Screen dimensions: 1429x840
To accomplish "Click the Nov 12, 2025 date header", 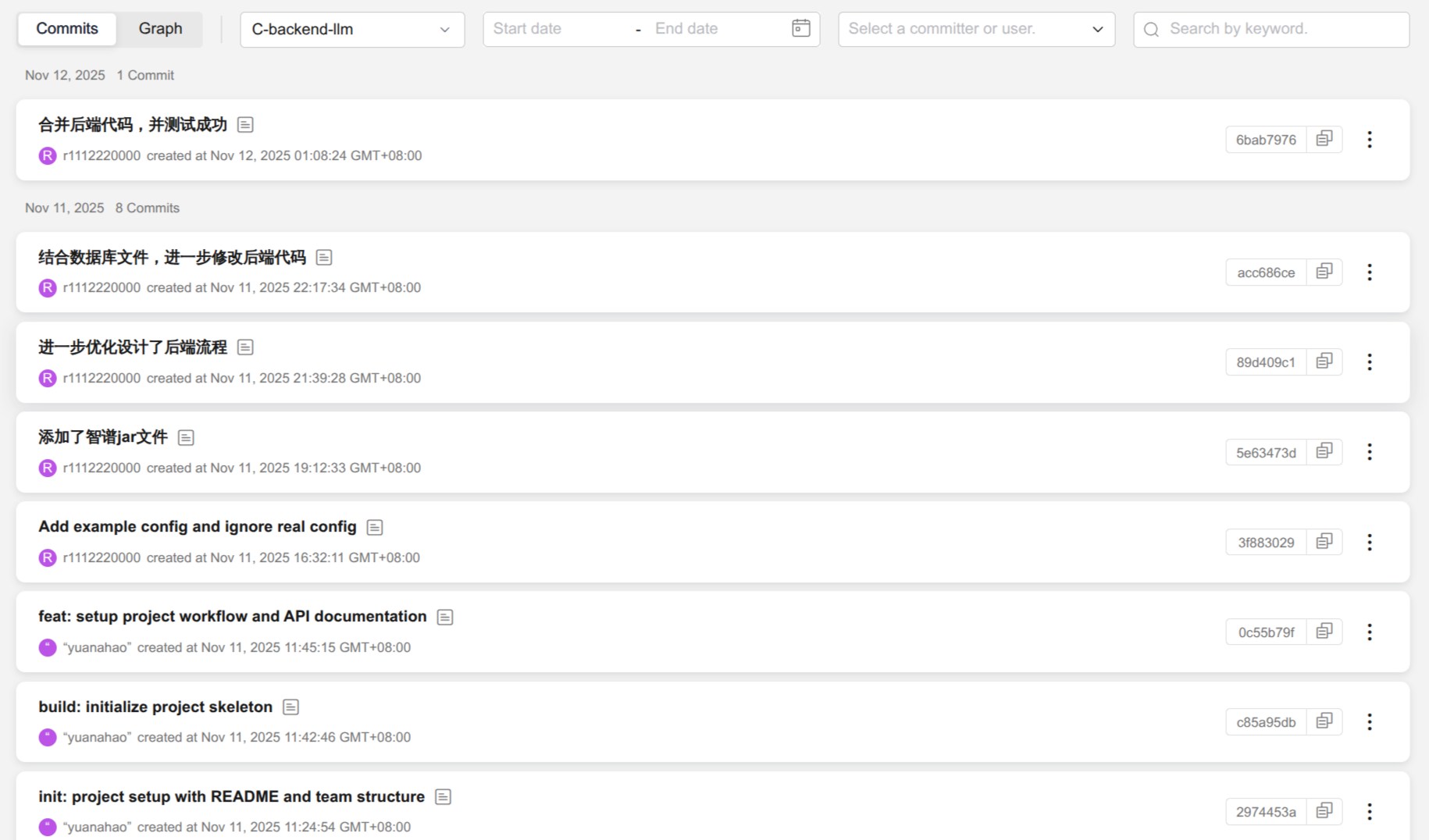I will tap(65, 75).
